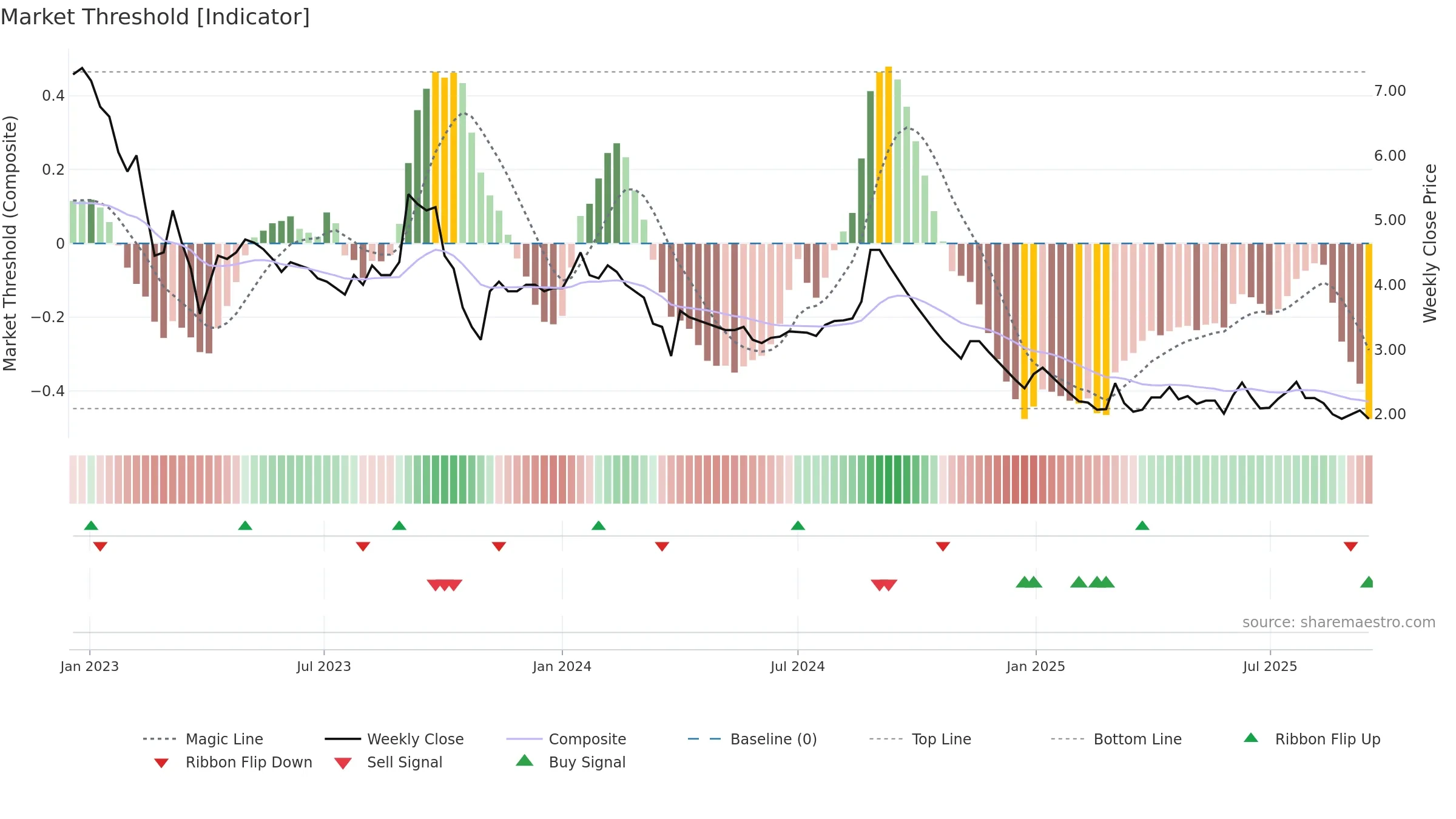Click the Jan 2025 x-axis label
Screen dimensions: 1456x819
coord(1036,666)
